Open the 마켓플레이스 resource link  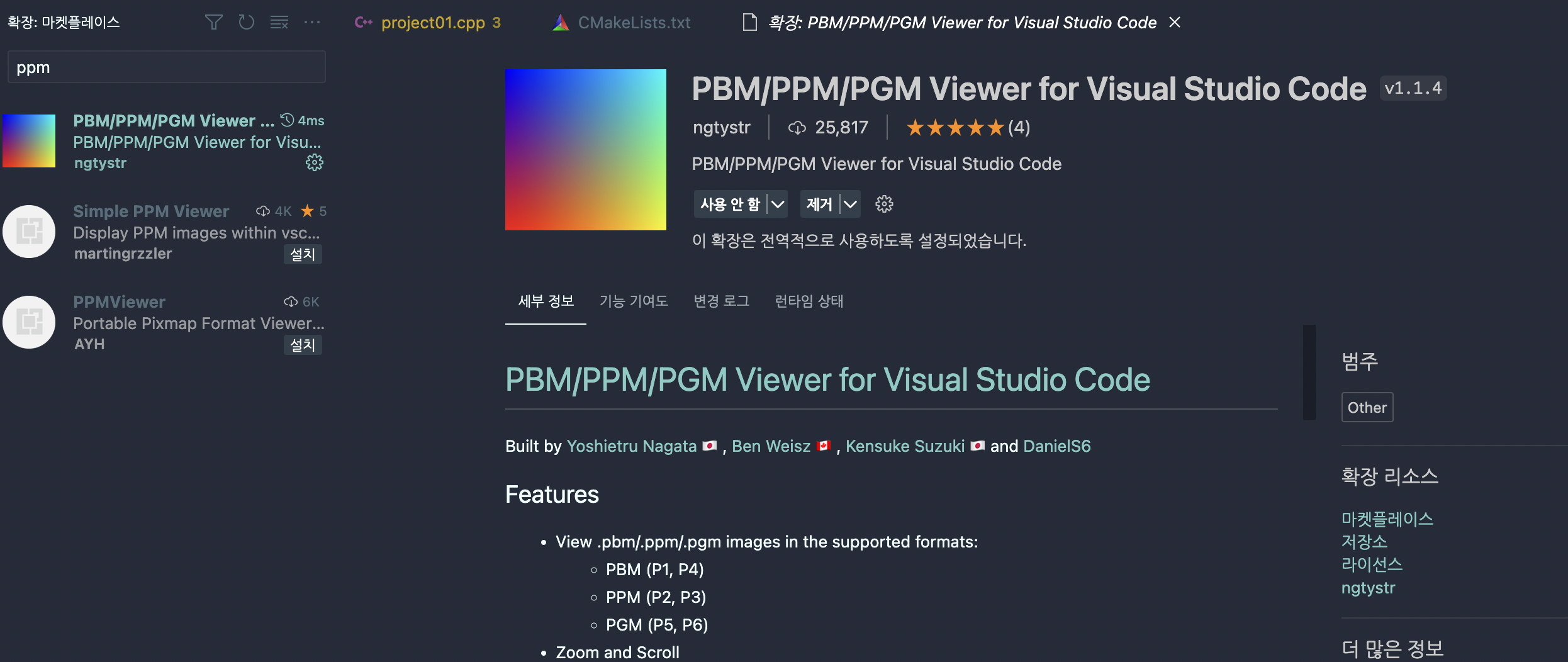click(1387, 519)
